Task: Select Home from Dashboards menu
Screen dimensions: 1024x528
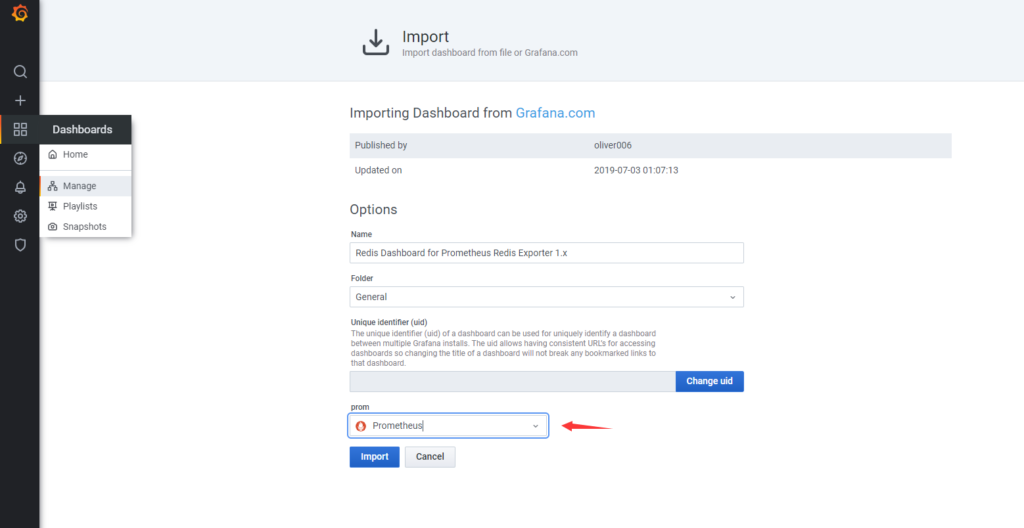Action: 75,155
